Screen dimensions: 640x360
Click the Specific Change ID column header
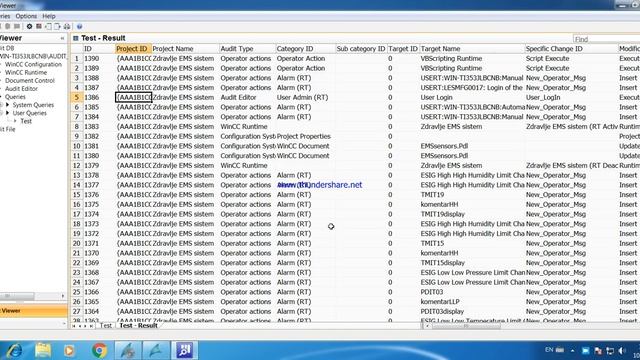click(571, 49)
